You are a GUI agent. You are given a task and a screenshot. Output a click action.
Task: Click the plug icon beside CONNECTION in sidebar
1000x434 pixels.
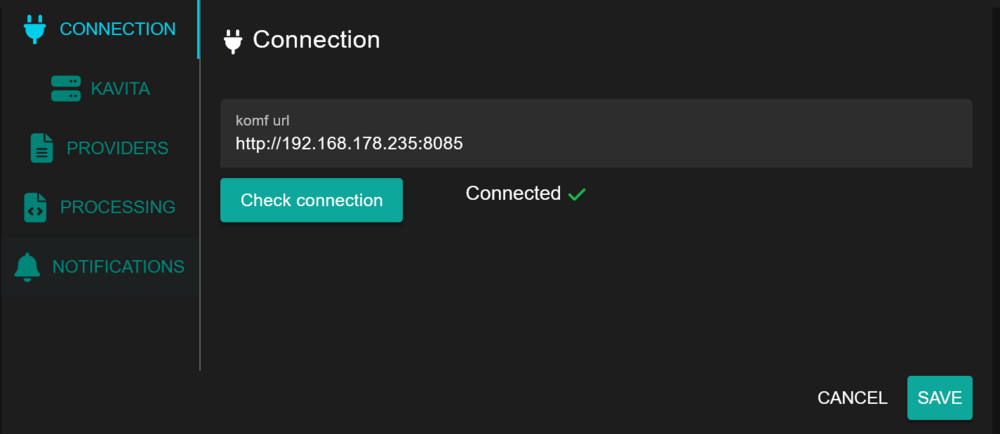pos(35,29)
